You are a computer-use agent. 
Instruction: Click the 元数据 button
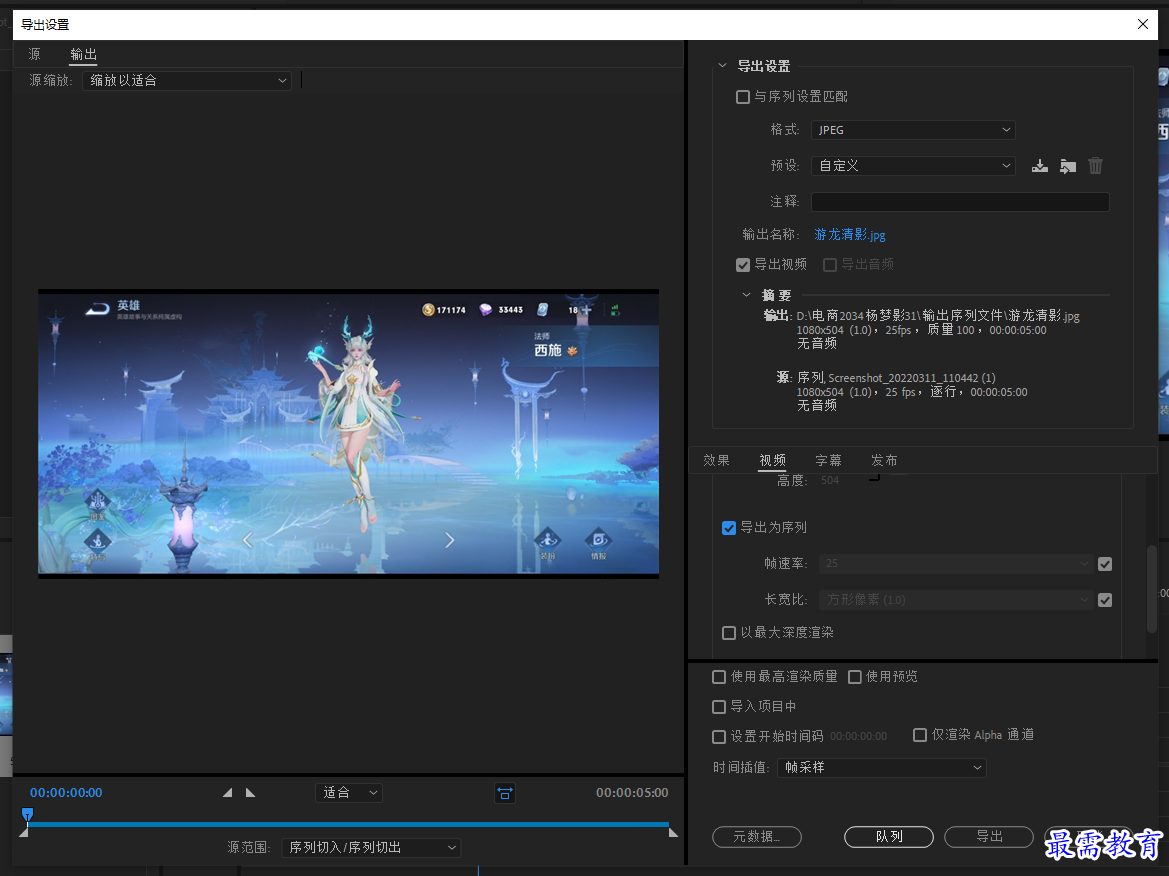pyautogui.click(x=757, y=837)
